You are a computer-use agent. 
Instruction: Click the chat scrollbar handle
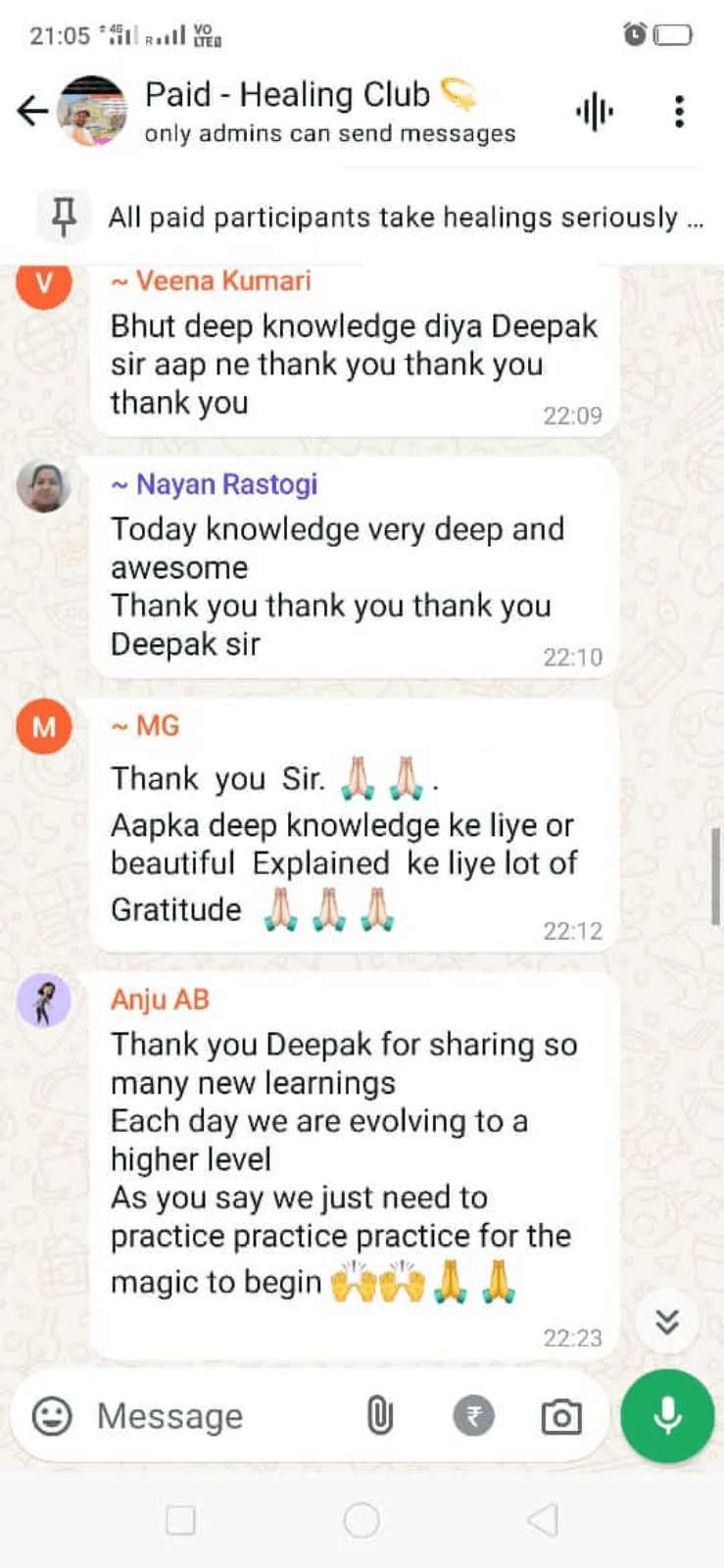coord(716,876)
